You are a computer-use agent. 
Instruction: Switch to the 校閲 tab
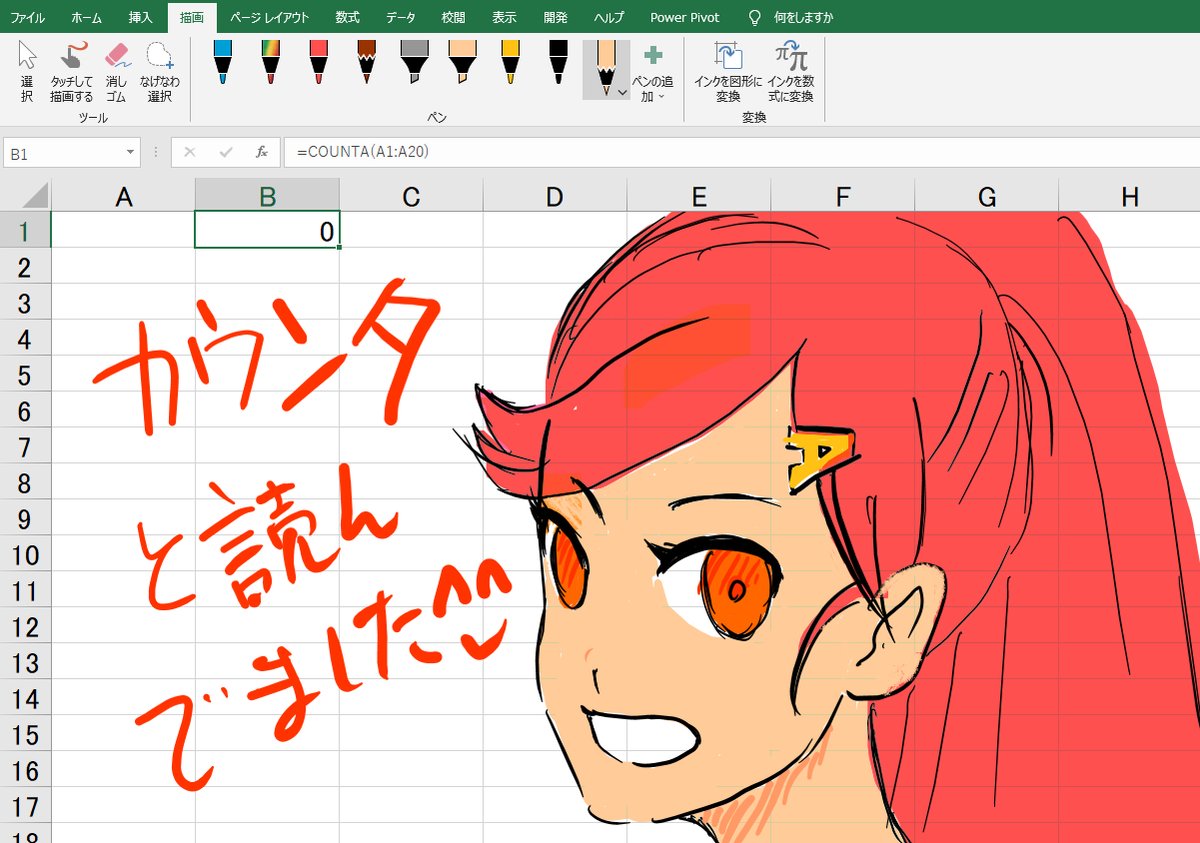click(x=453, y=18)
